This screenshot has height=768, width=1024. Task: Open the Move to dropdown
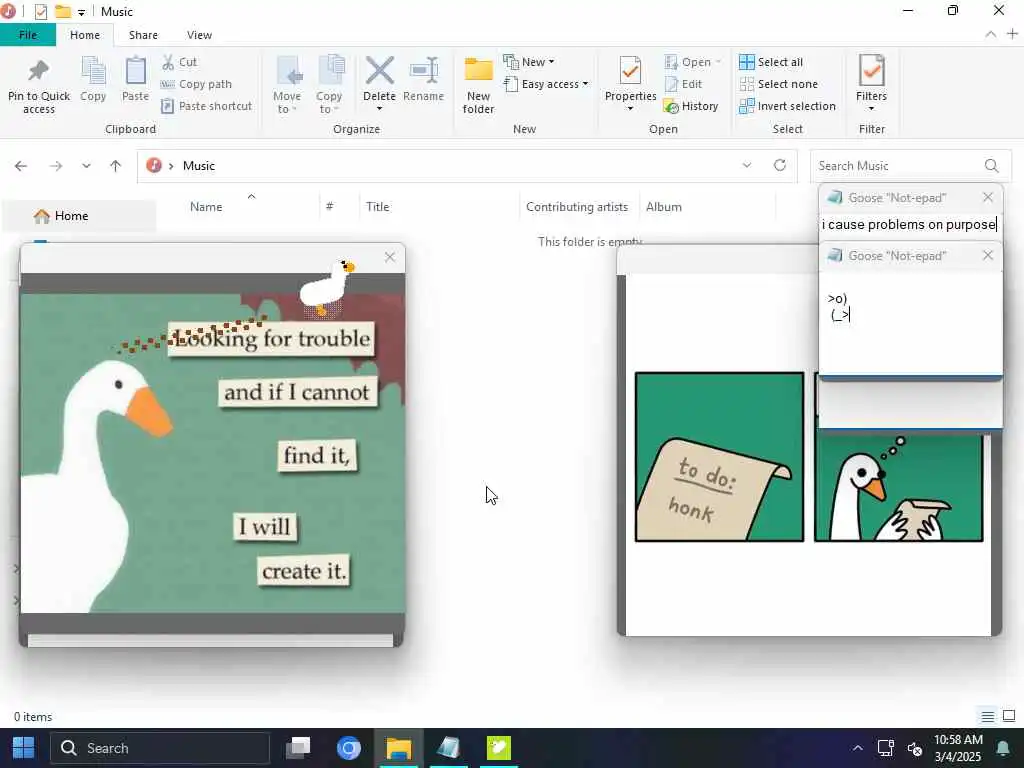(x=287, y=85)
